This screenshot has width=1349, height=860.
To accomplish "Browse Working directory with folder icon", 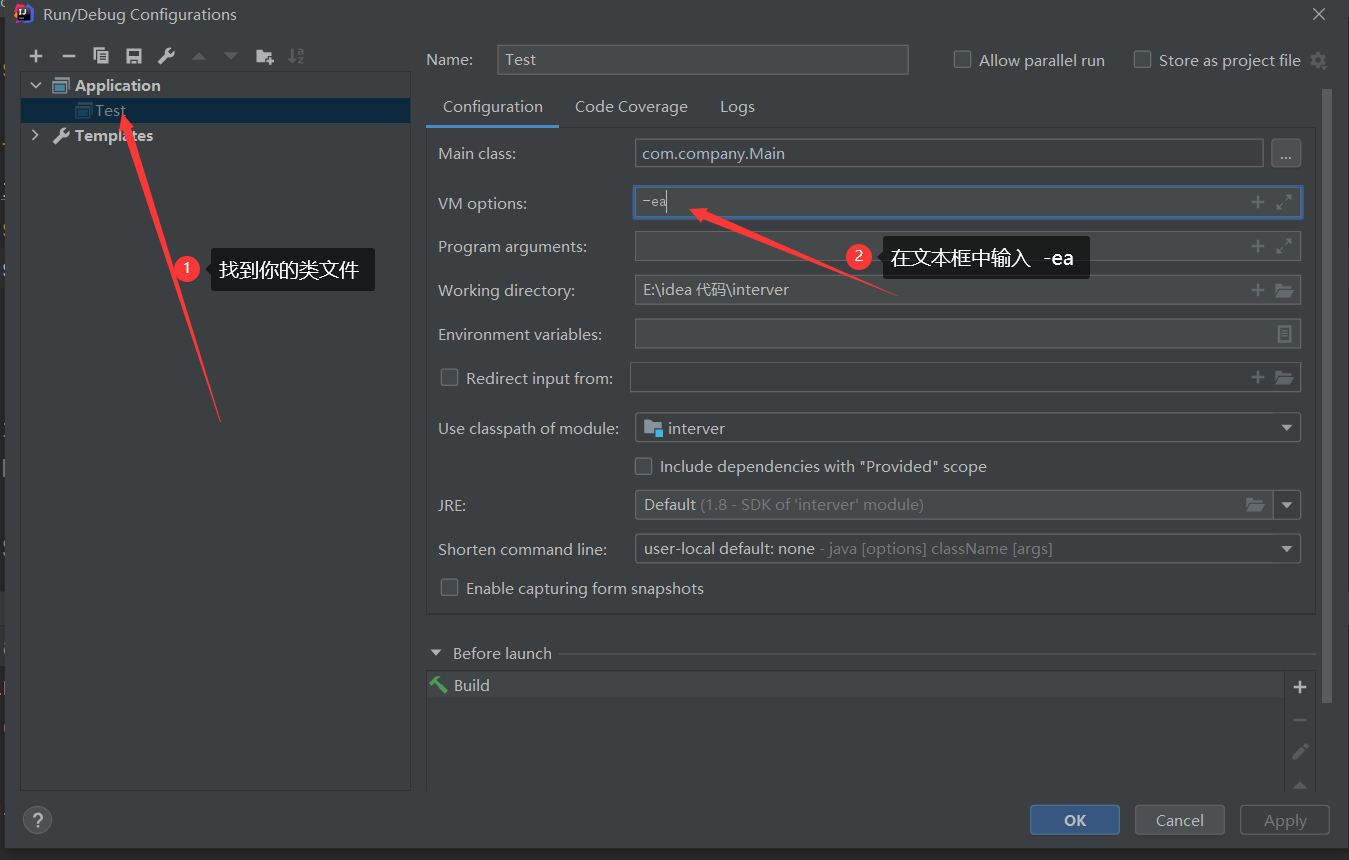I will 1286,290.
